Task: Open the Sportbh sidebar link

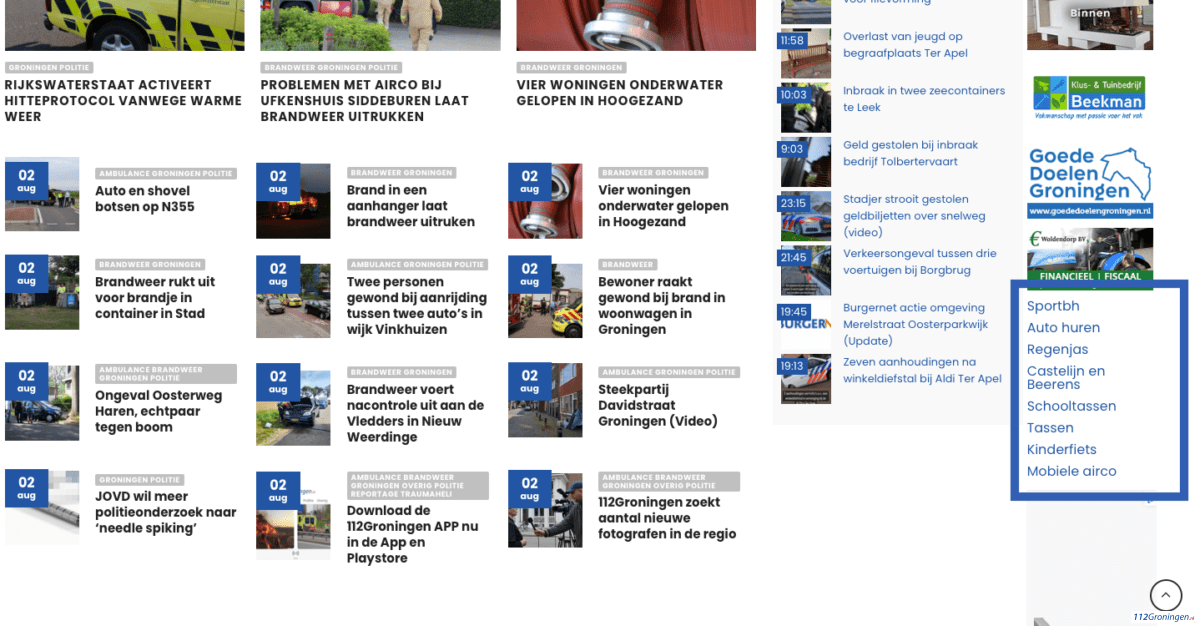Action: pos(1053,306)
